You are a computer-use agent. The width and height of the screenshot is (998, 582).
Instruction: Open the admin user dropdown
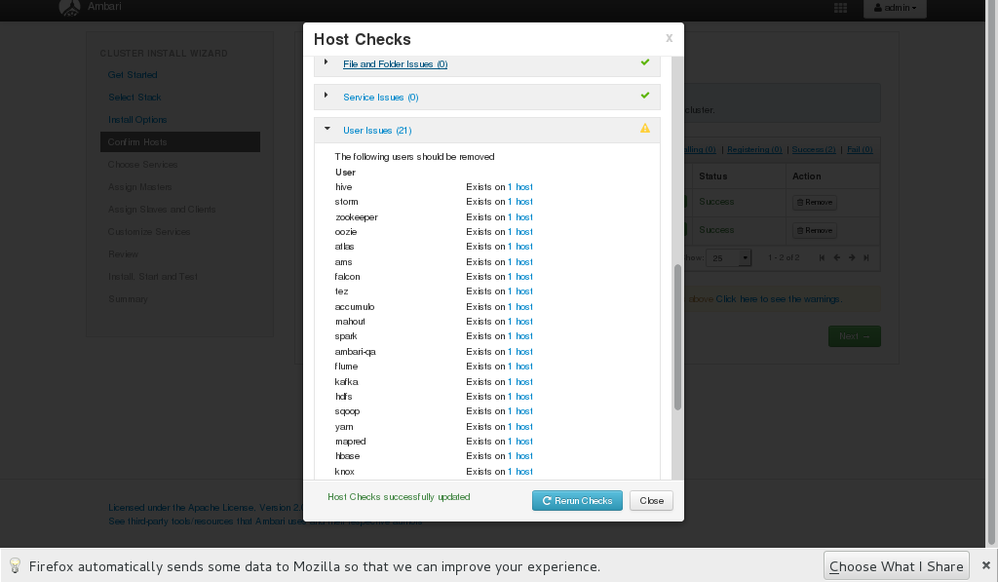[x=895, y=8]
